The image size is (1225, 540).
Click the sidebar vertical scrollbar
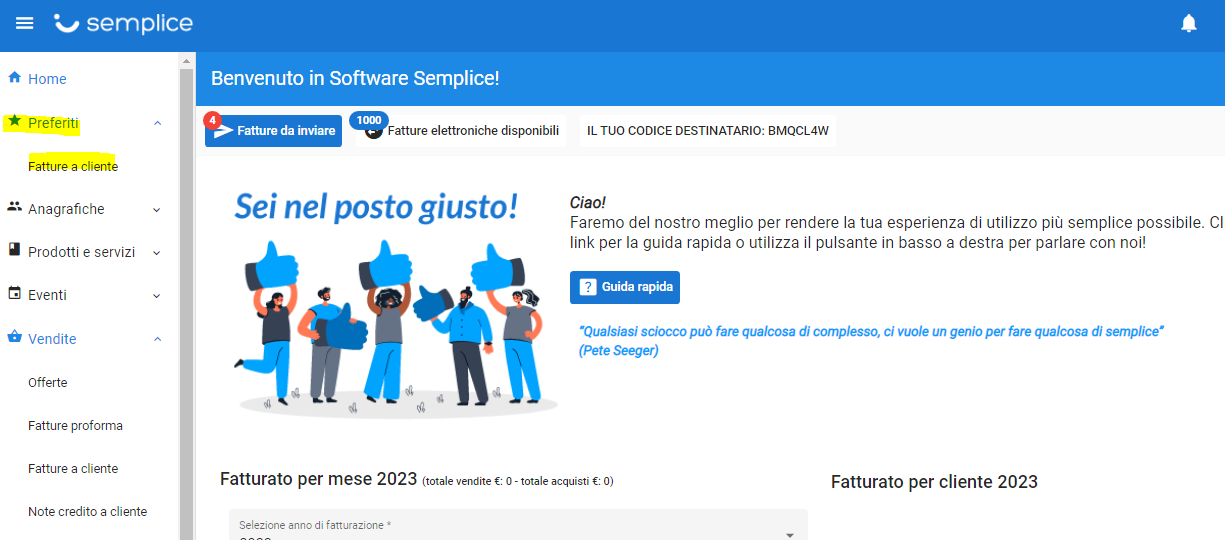(x=186, y=305)
